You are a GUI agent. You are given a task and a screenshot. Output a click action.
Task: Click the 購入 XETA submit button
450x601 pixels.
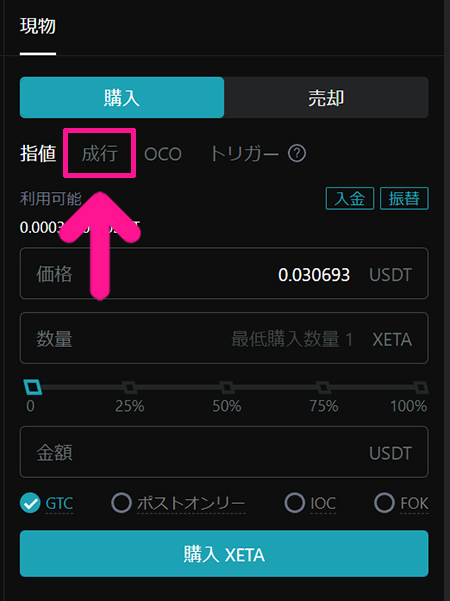coord(224,553)
